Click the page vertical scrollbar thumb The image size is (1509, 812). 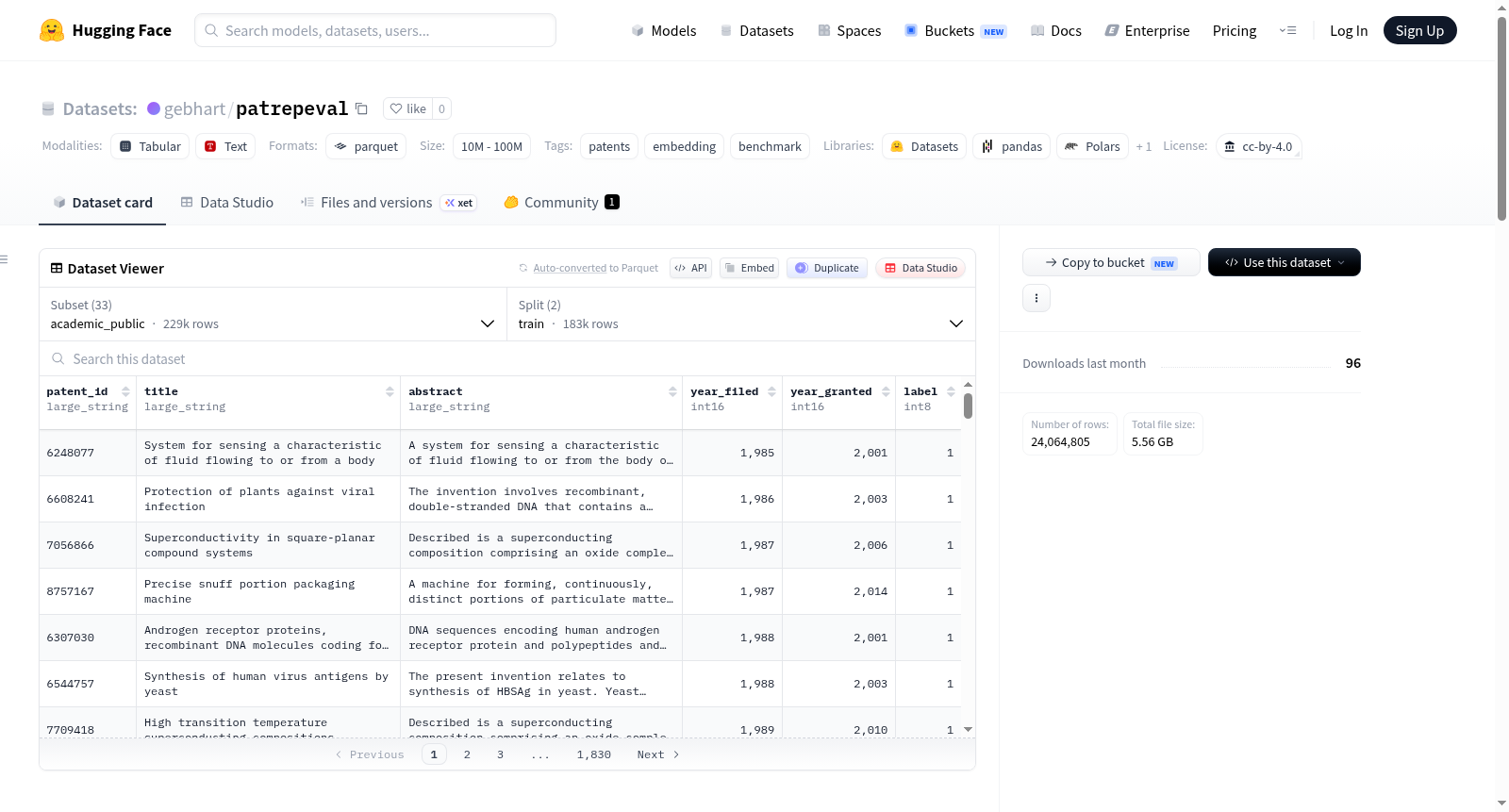pyautogui.click(x=1501, y=118)
